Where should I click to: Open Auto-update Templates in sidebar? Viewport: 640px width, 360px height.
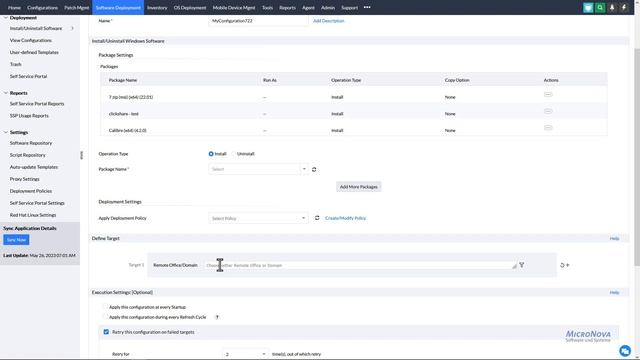tap(33, 167)
